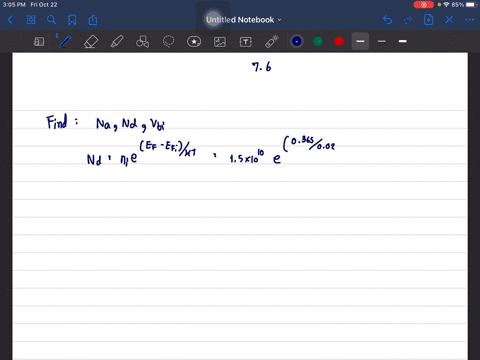
Task: Select the Eraser tool
Action: pyautogui.click(x=91, y=42)
